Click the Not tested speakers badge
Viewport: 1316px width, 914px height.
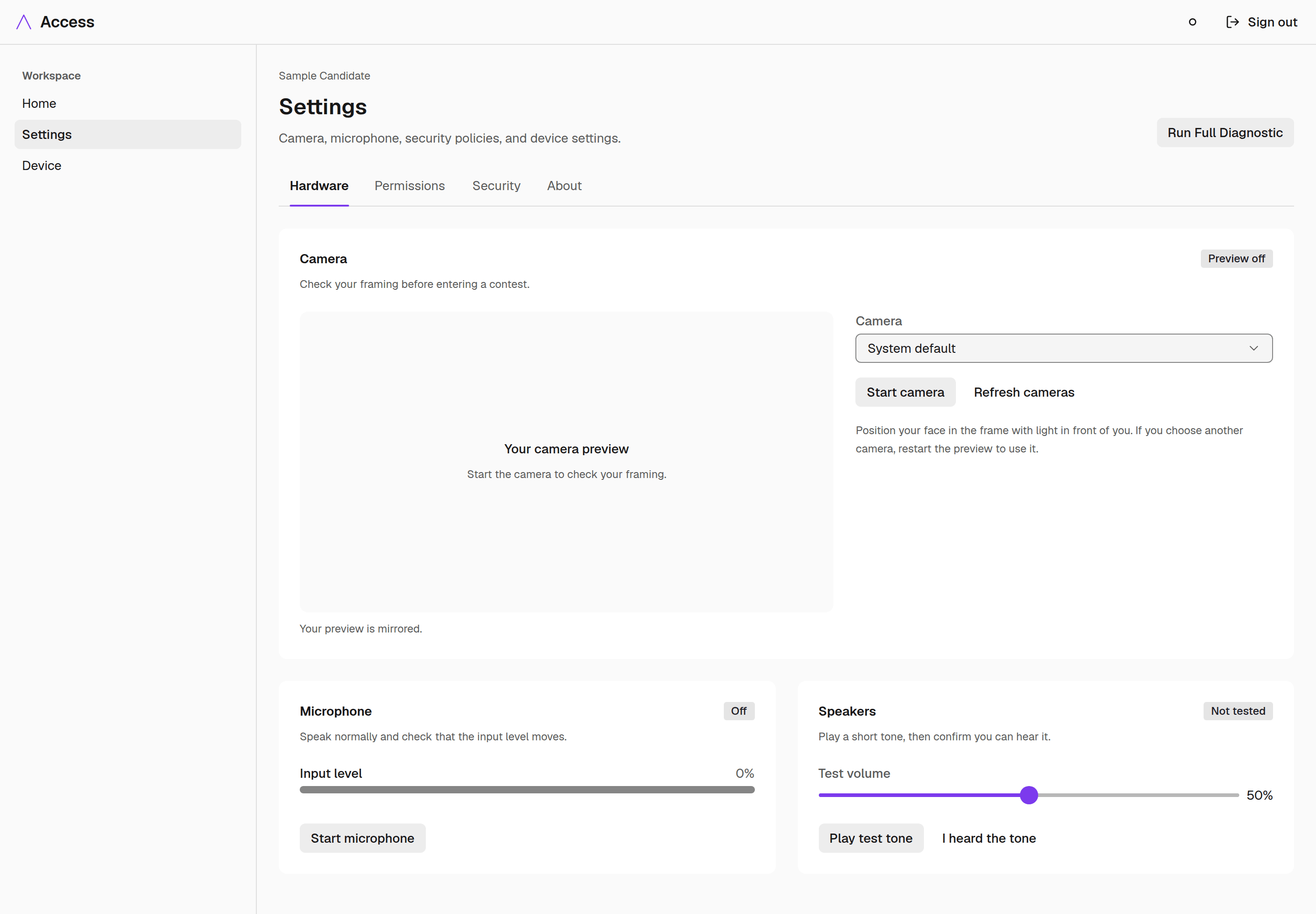coord(1237,711)
